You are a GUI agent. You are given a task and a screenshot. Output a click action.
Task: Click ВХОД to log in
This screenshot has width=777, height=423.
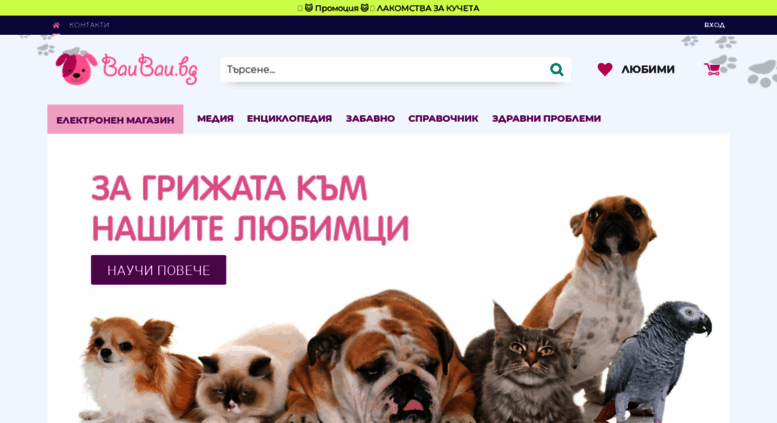[714, 25]
